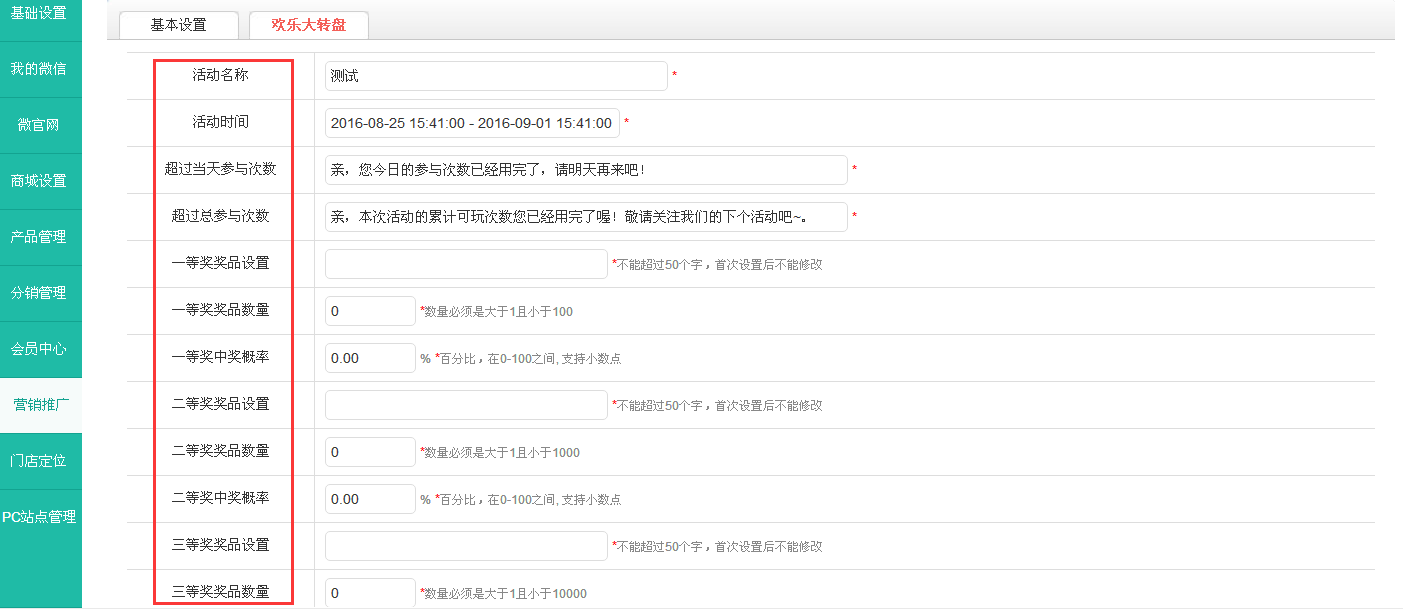Go to 微官网 in the sidebar
This screenshot has width=1403, height=609.
tap(40, 125)
